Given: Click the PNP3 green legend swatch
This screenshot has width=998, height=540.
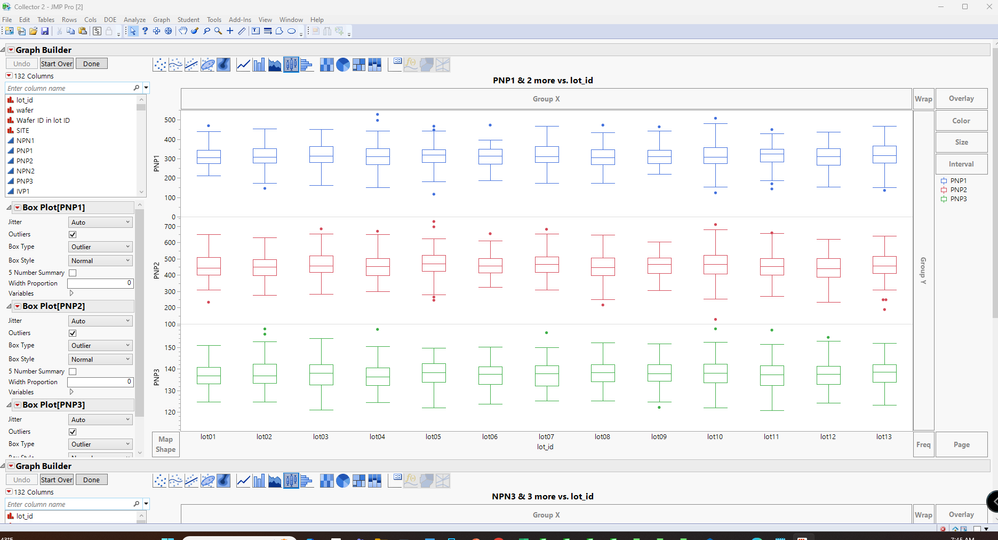Looking at the screenshot, I should 943,199.
